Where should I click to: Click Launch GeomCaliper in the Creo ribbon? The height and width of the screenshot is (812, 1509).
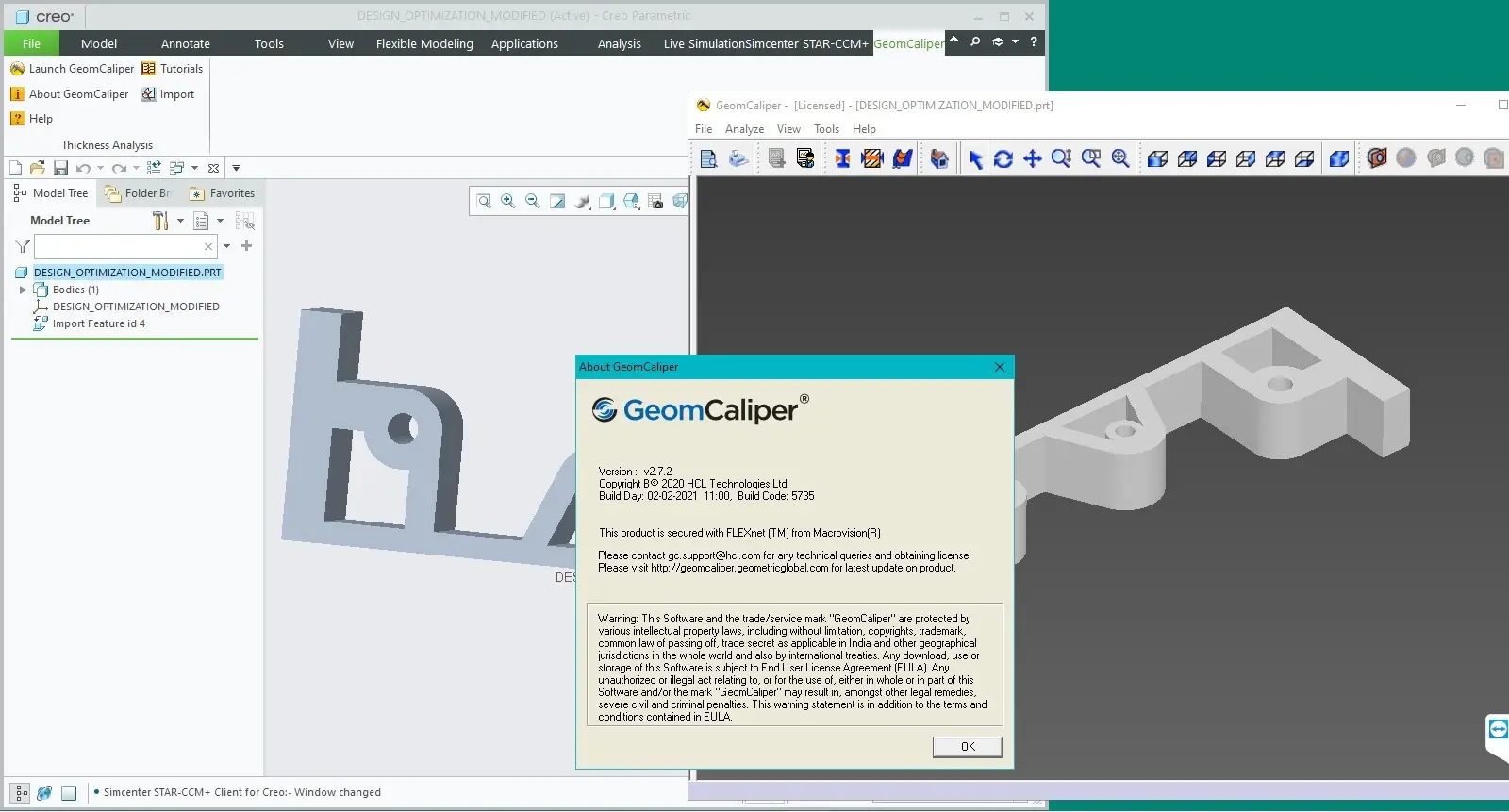click(x=73, y=69)
